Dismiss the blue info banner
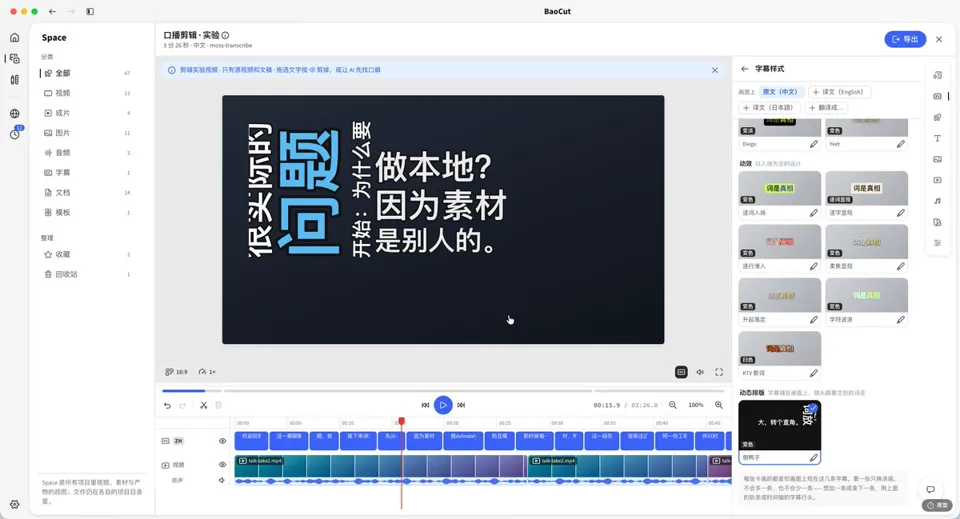Screen dimensions: 960x519 click(714, 70)
